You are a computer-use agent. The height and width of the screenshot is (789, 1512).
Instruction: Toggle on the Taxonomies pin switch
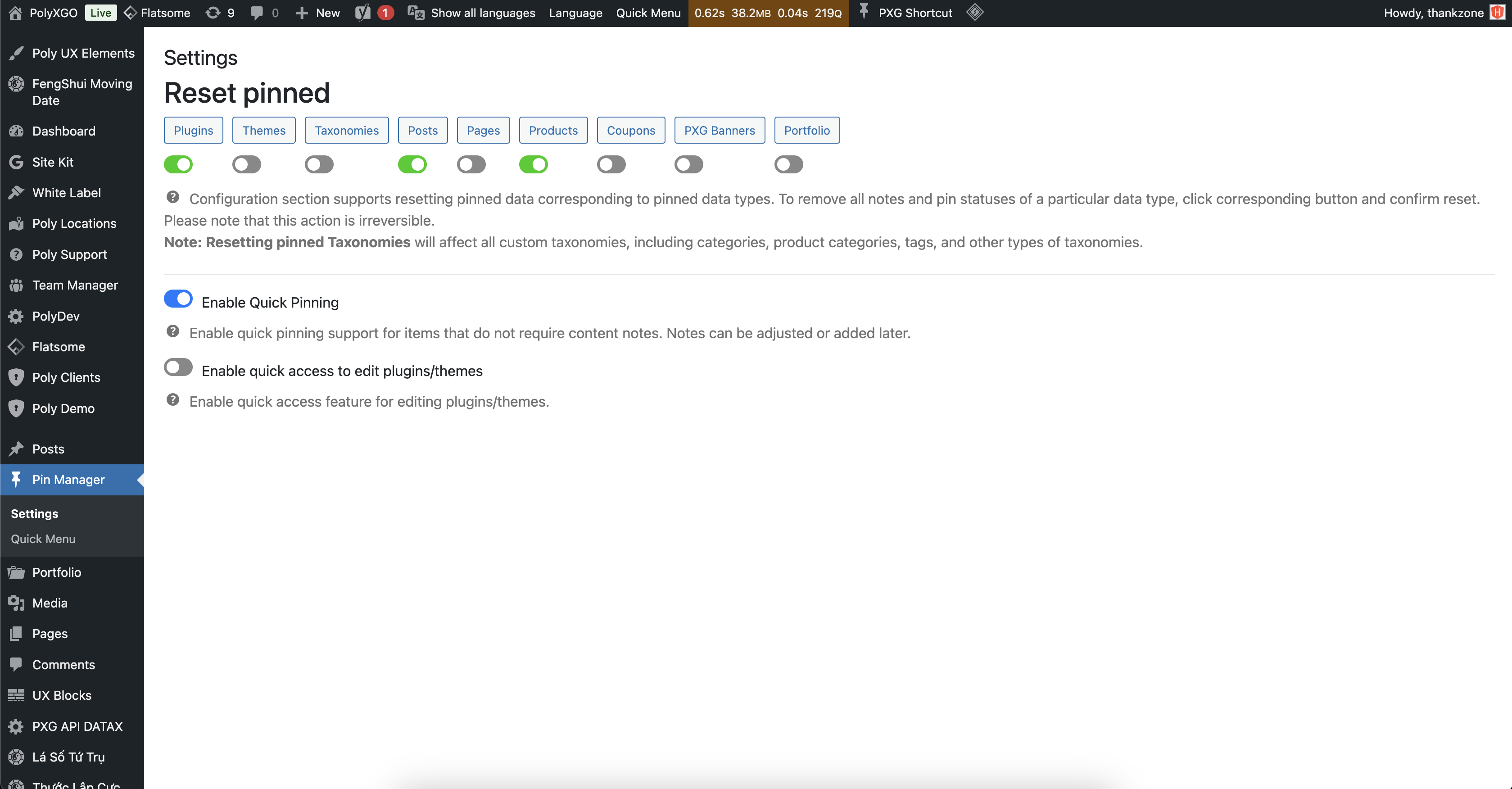(x=319, y=164)
